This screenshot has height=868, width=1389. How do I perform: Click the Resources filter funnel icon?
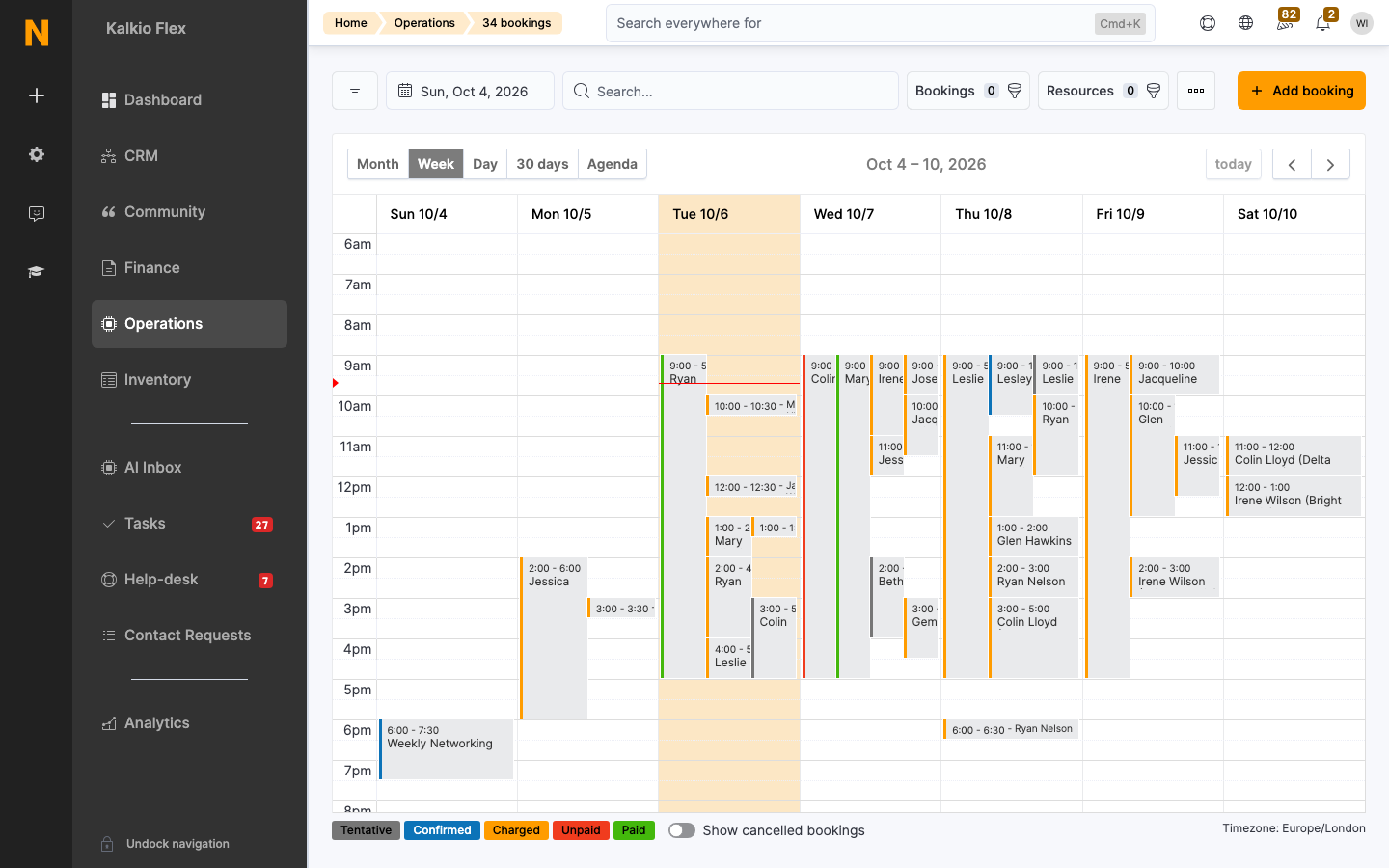pyautogui.click(x=1154, y=91)
